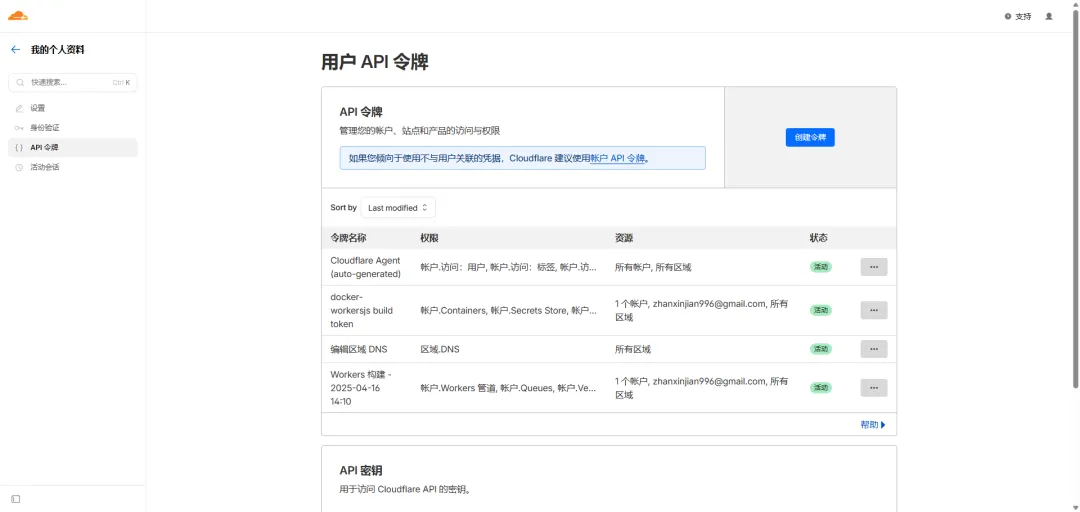Click the 状态 column header
The height and width of the screenshot is (512, 1080).
819,238
